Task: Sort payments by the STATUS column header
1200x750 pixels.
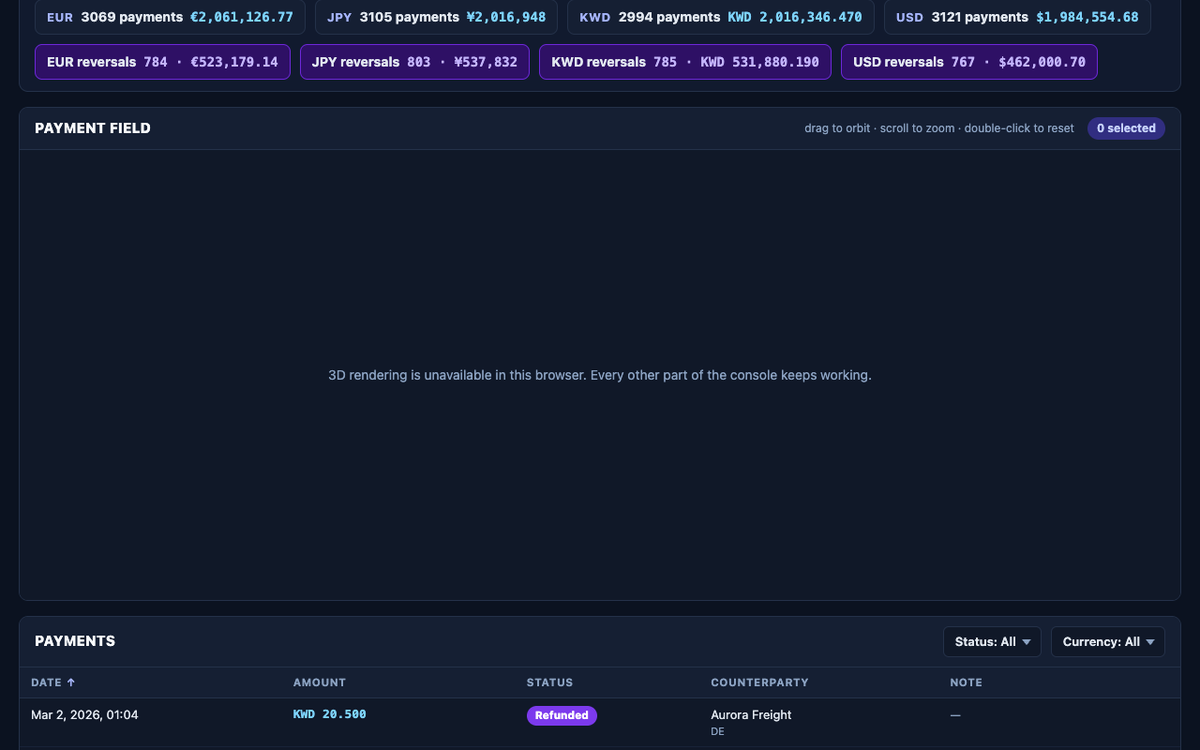Action: pos(550,683)
